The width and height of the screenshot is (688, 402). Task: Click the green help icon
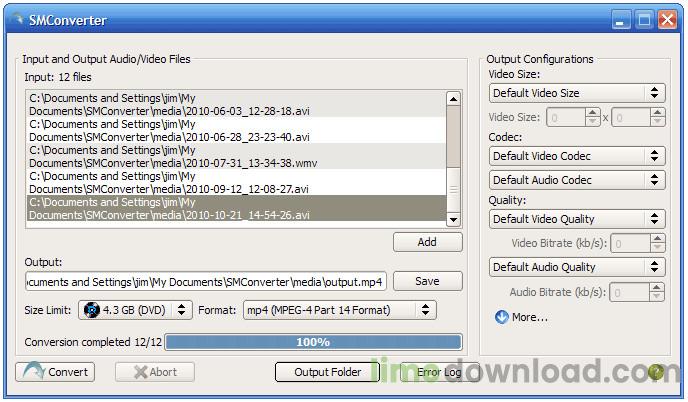tap(656, 372)
